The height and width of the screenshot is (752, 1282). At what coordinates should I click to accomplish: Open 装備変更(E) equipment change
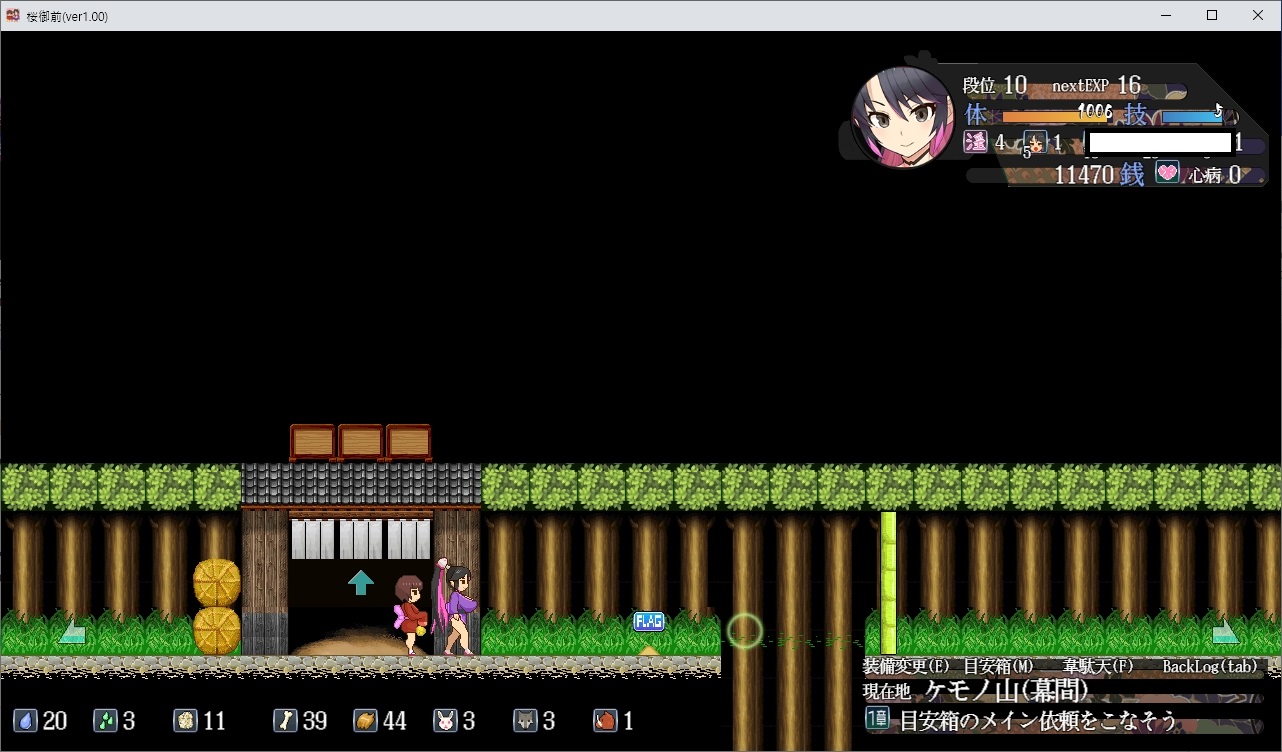click(x=907, y=666)
